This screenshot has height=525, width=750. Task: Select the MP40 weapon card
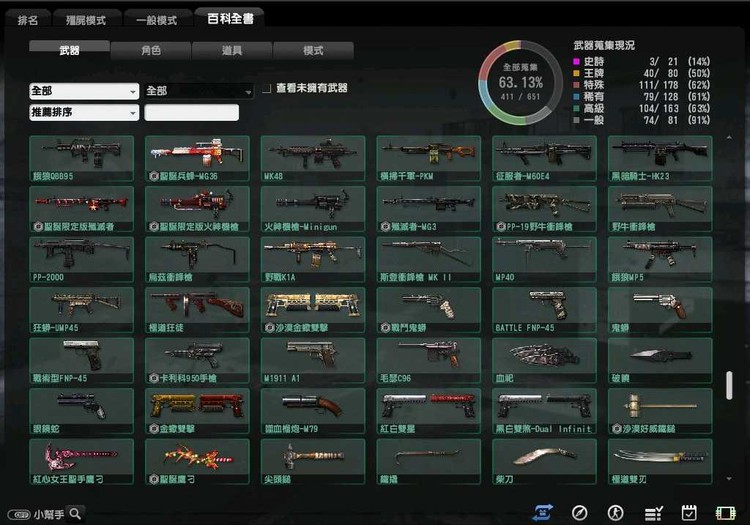544,260
